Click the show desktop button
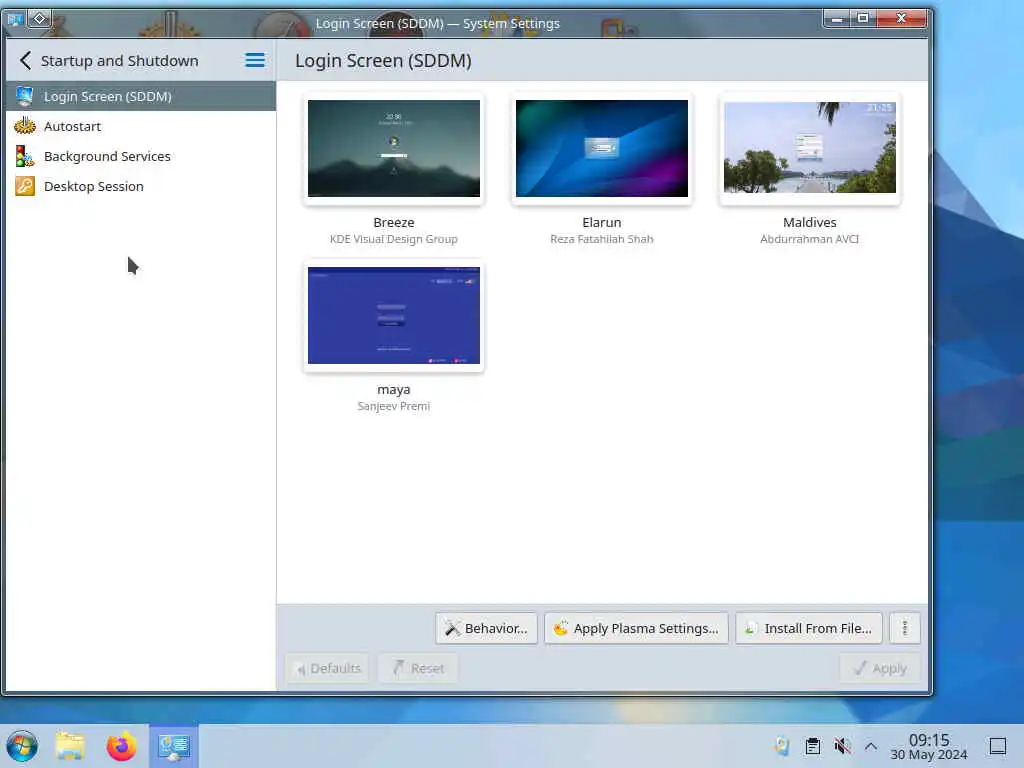The image size is (1024, 768). click(x=997, y=746)
